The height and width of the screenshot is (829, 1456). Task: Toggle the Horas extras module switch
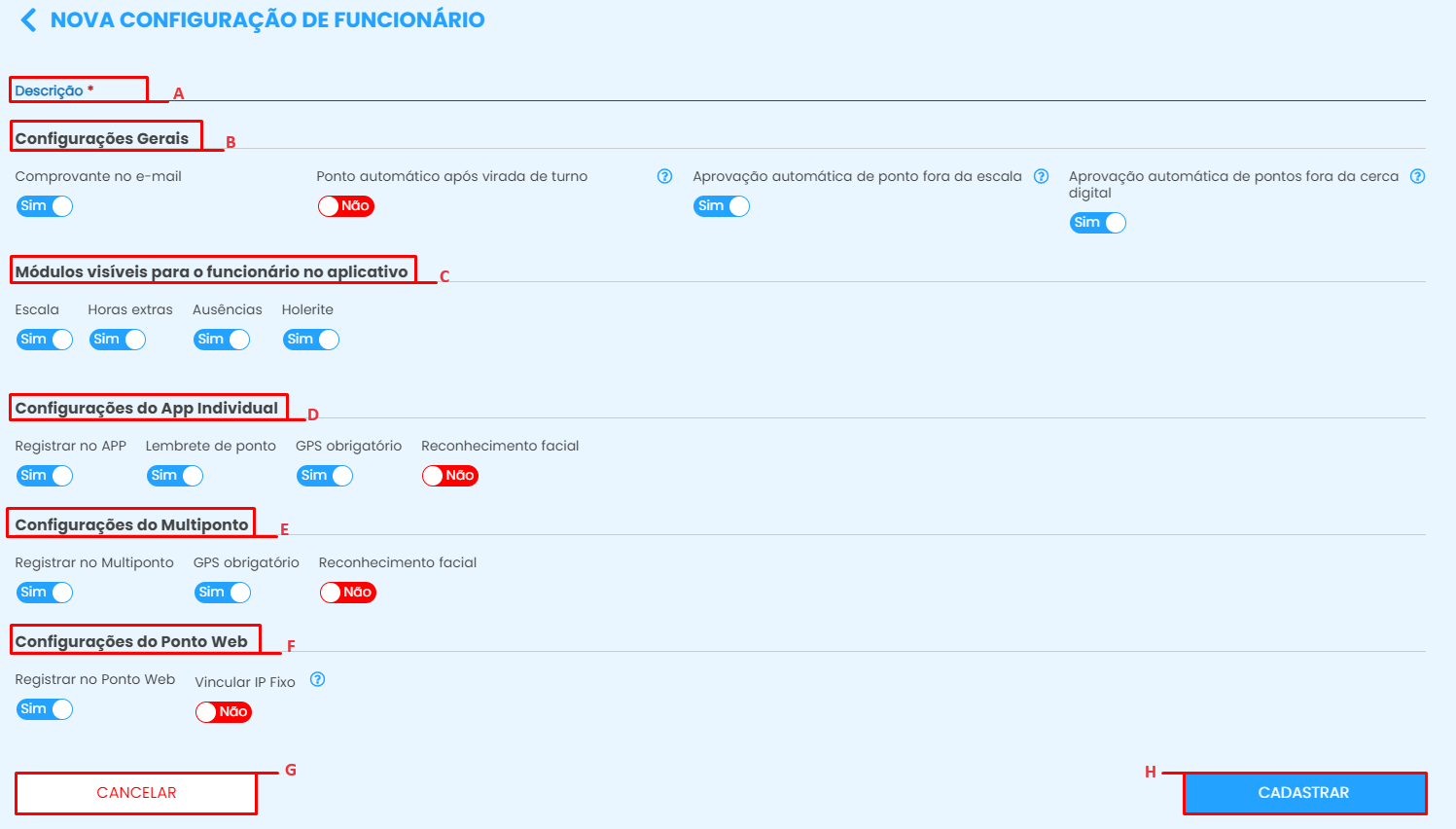pyautogui.click(x=118, y=340)
